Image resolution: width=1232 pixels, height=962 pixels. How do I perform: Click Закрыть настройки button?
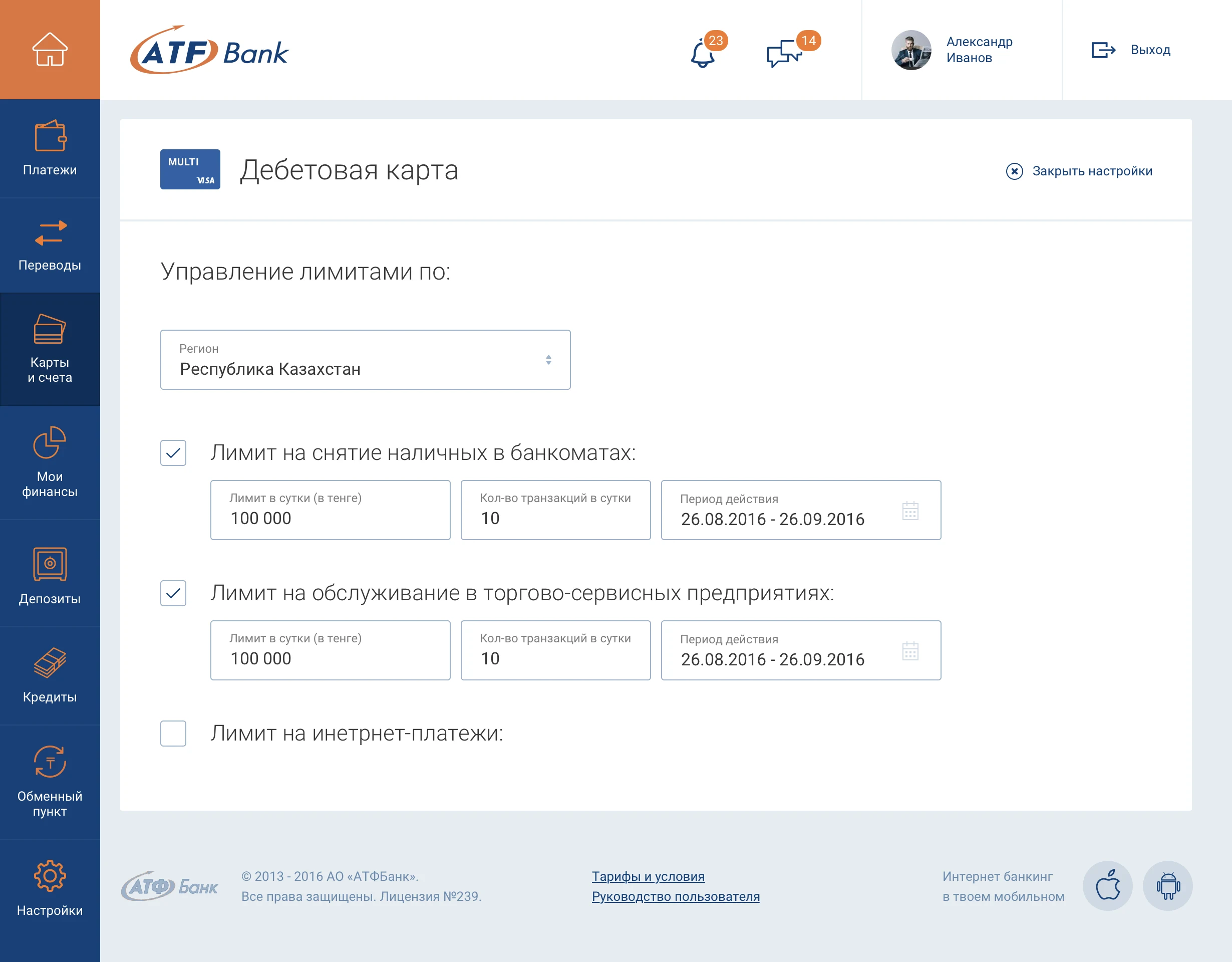point(1080,171)
